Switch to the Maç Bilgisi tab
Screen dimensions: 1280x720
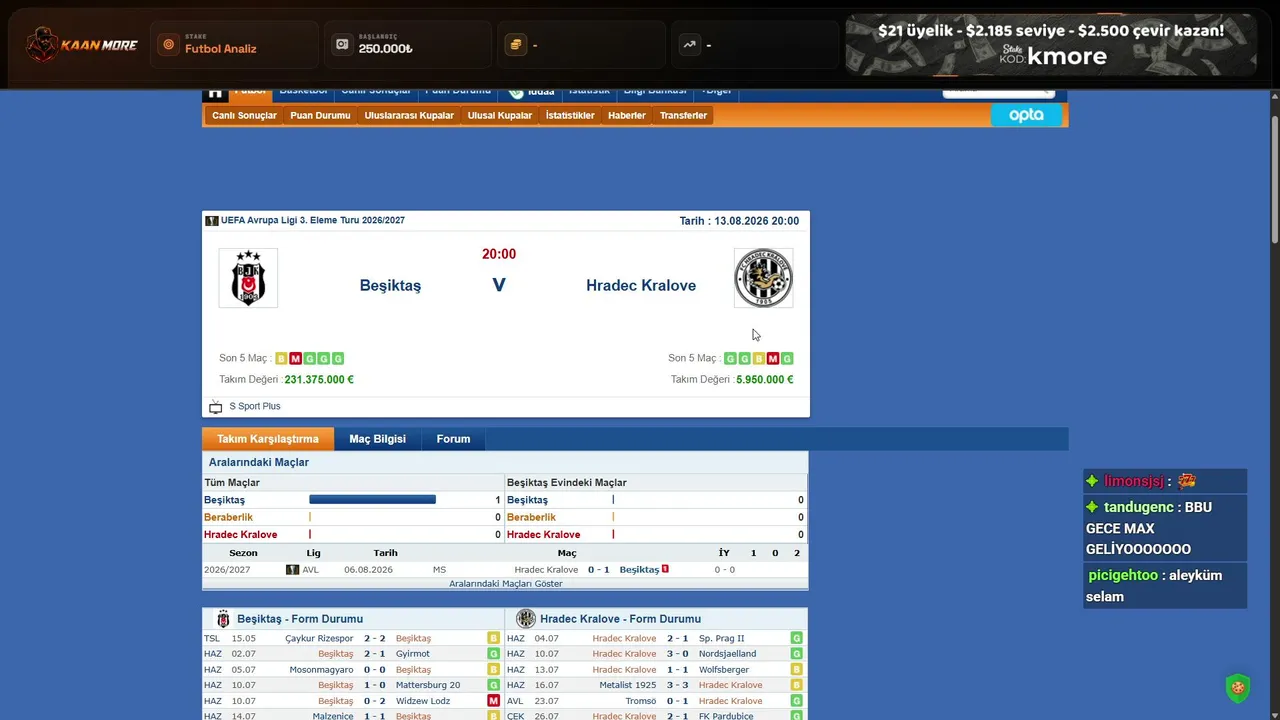[377, 439]
